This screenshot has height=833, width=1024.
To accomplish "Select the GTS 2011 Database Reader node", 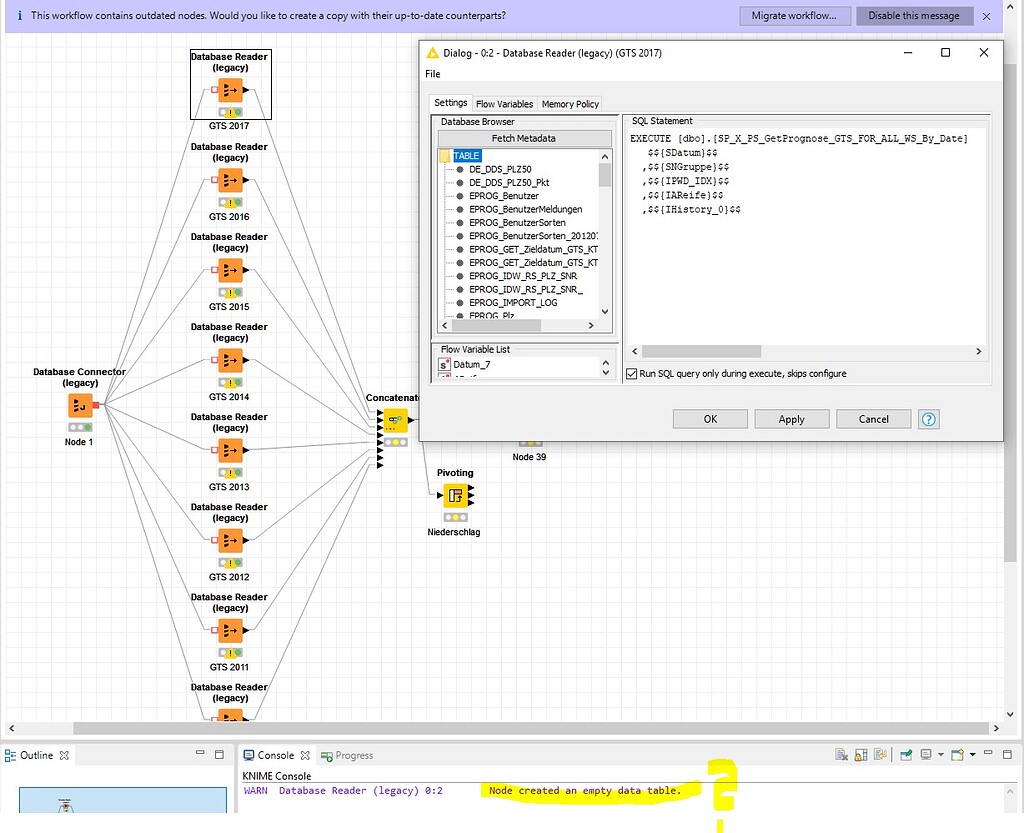I will point(229,631).
